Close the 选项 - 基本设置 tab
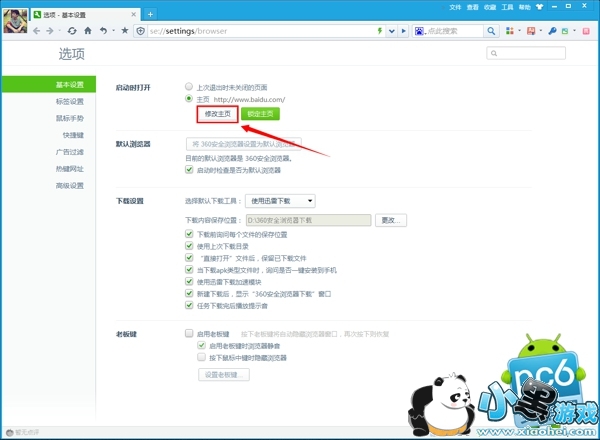 click(134, 15)
